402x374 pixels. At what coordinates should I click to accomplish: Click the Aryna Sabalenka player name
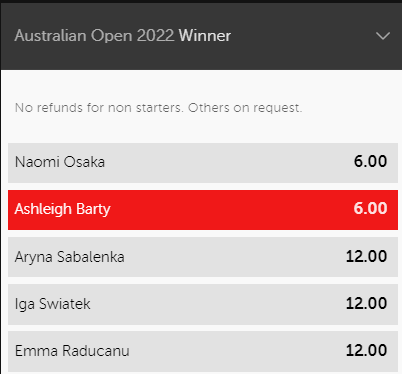point(69,257)
